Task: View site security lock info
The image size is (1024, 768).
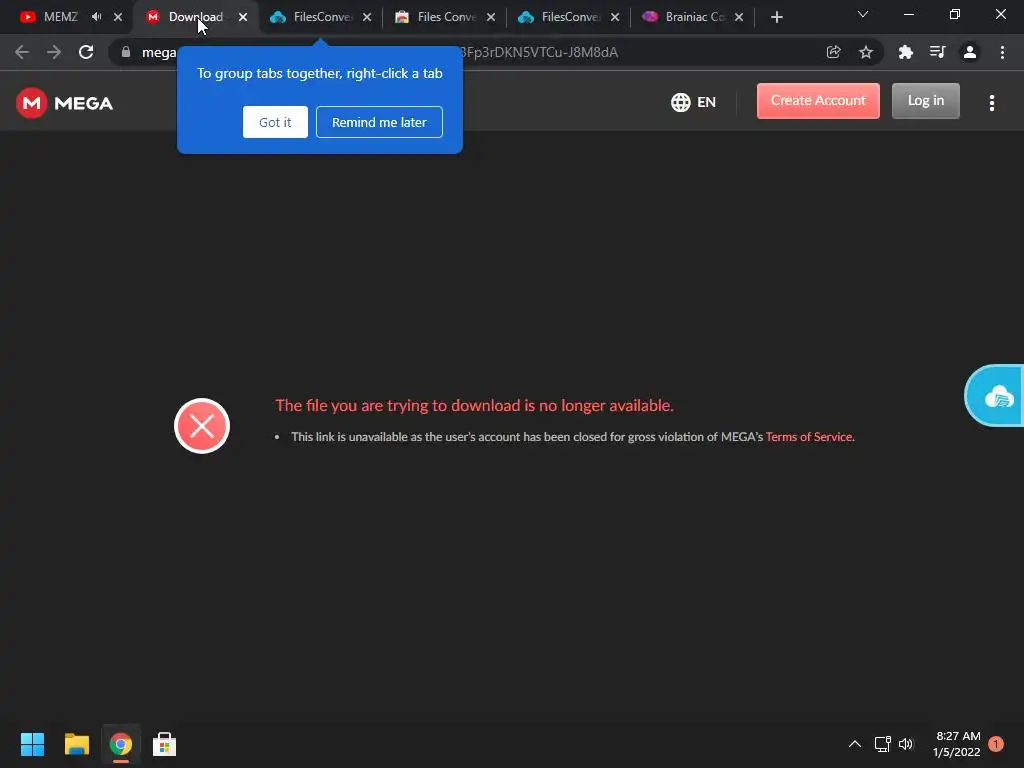Action: [x=126, y=52]
